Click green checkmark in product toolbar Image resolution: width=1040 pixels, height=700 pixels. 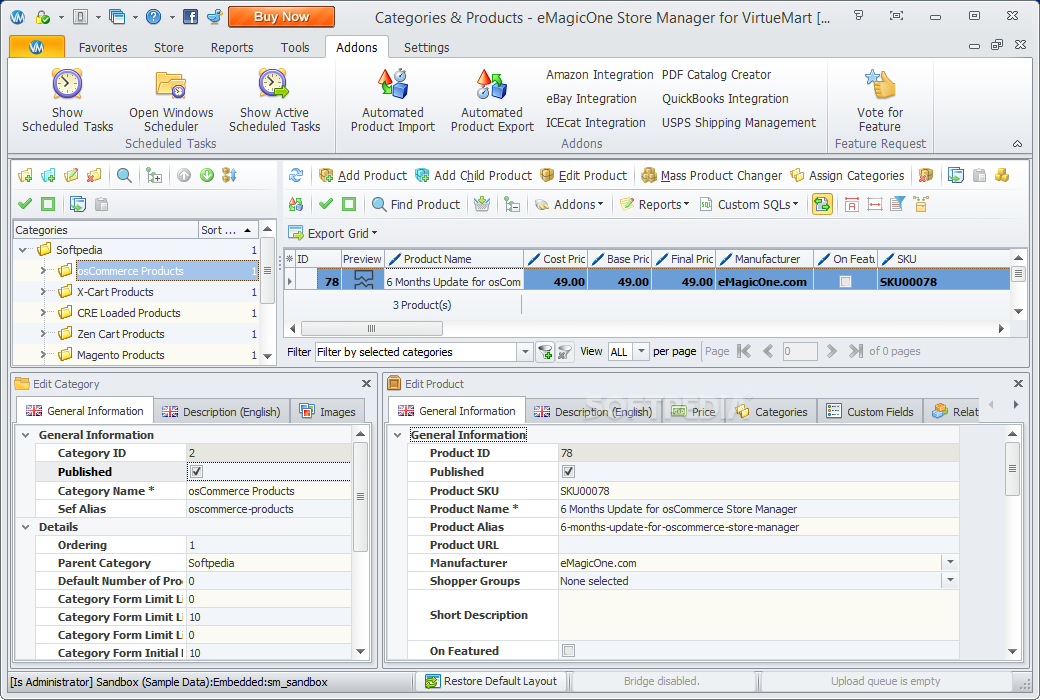point(326,204)
